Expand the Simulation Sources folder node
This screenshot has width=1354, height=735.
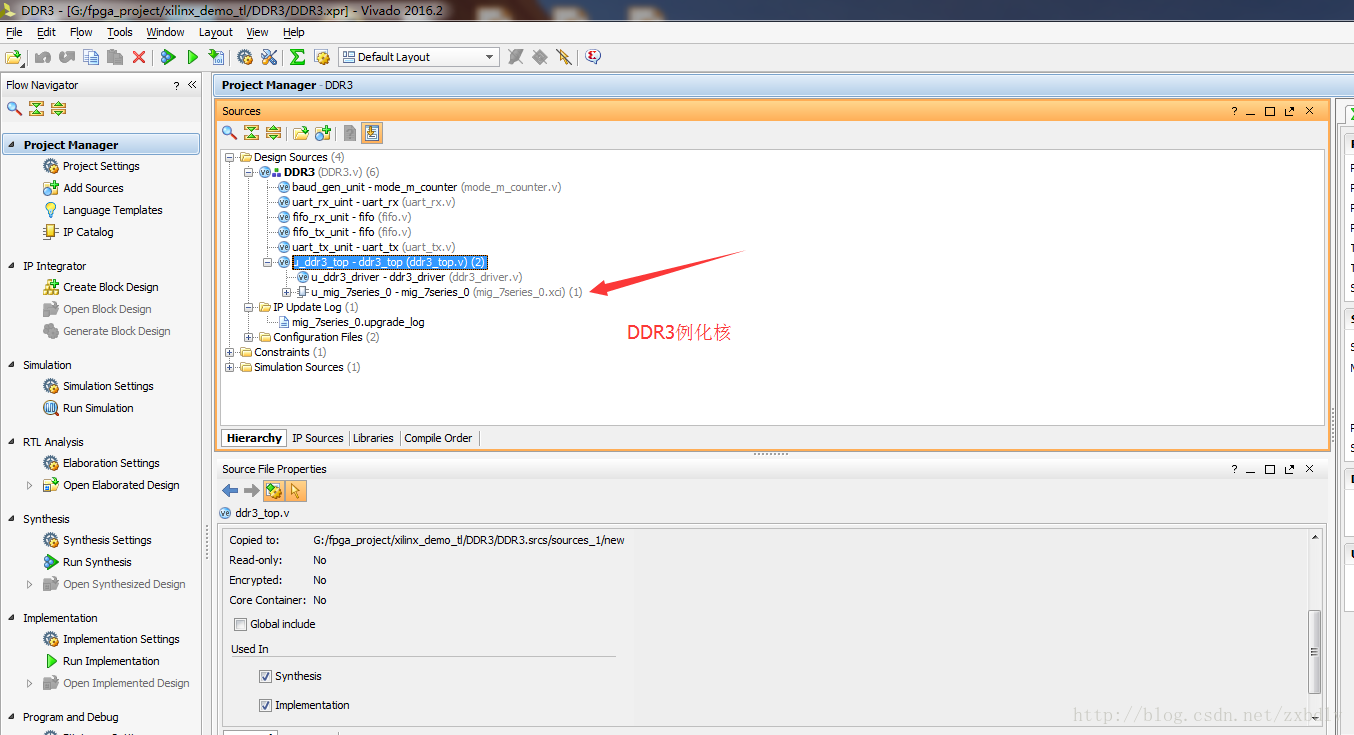pyautogui.click(x=230, y=367)
